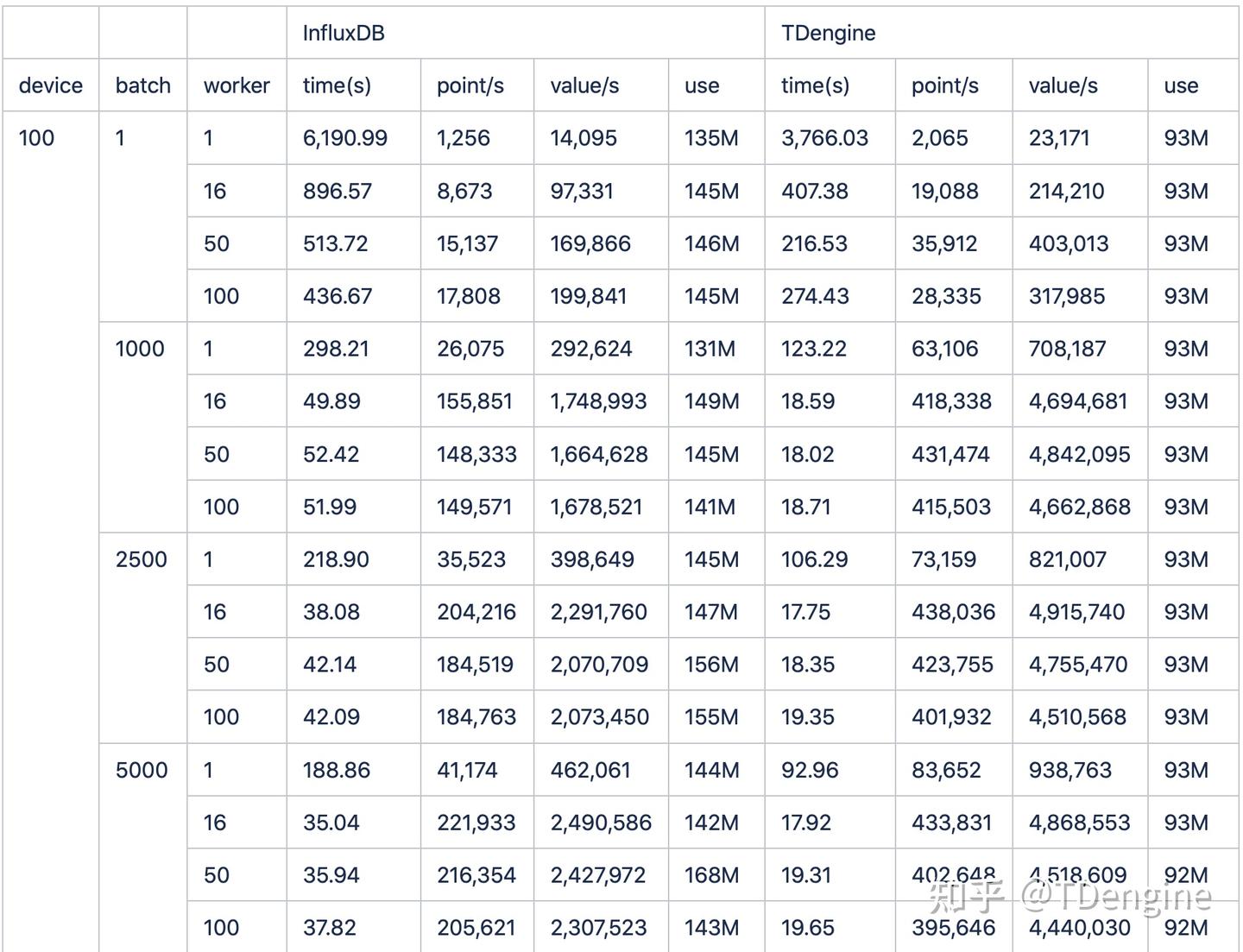Select the TDengine time cell 17.75
Viewport: 1243px width, 952px height.
[805, 612]
